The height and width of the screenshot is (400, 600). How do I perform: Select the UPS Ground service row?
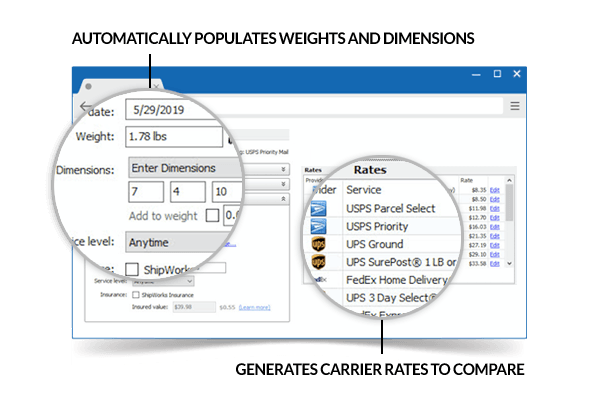[375, 244]
